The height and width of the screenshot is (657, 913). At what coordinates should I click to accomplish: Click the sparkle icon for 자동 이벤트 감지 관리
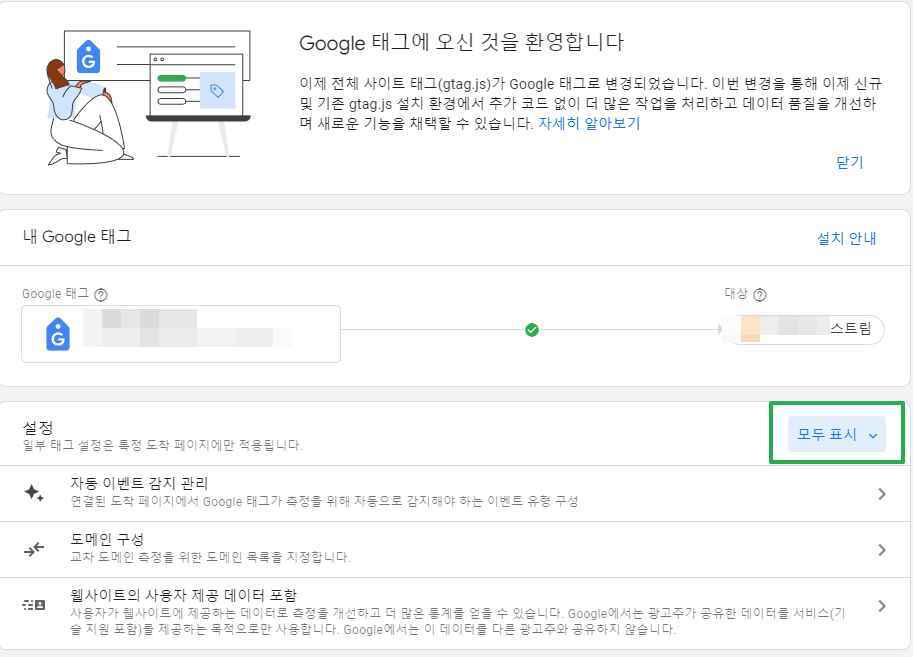[34, 493]
